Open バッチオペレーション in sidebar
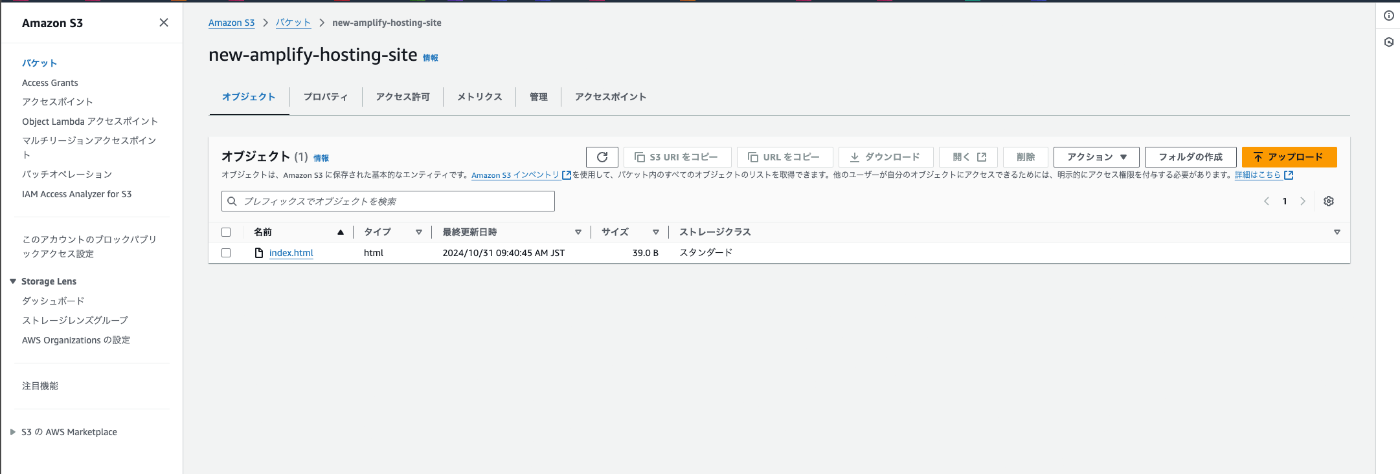This screenshot has width=1400, height=474. click(x=67, y=174)
